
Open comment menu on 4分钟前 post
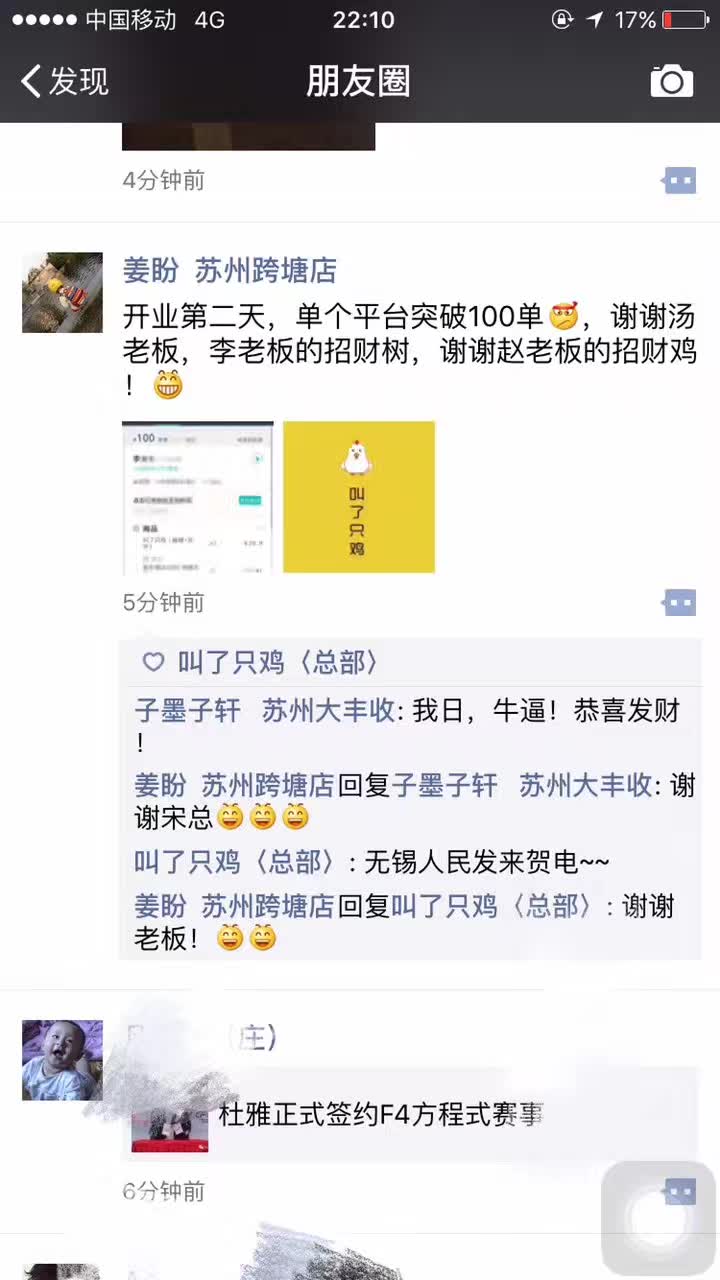pyautogui.click(x=679, y=181)
